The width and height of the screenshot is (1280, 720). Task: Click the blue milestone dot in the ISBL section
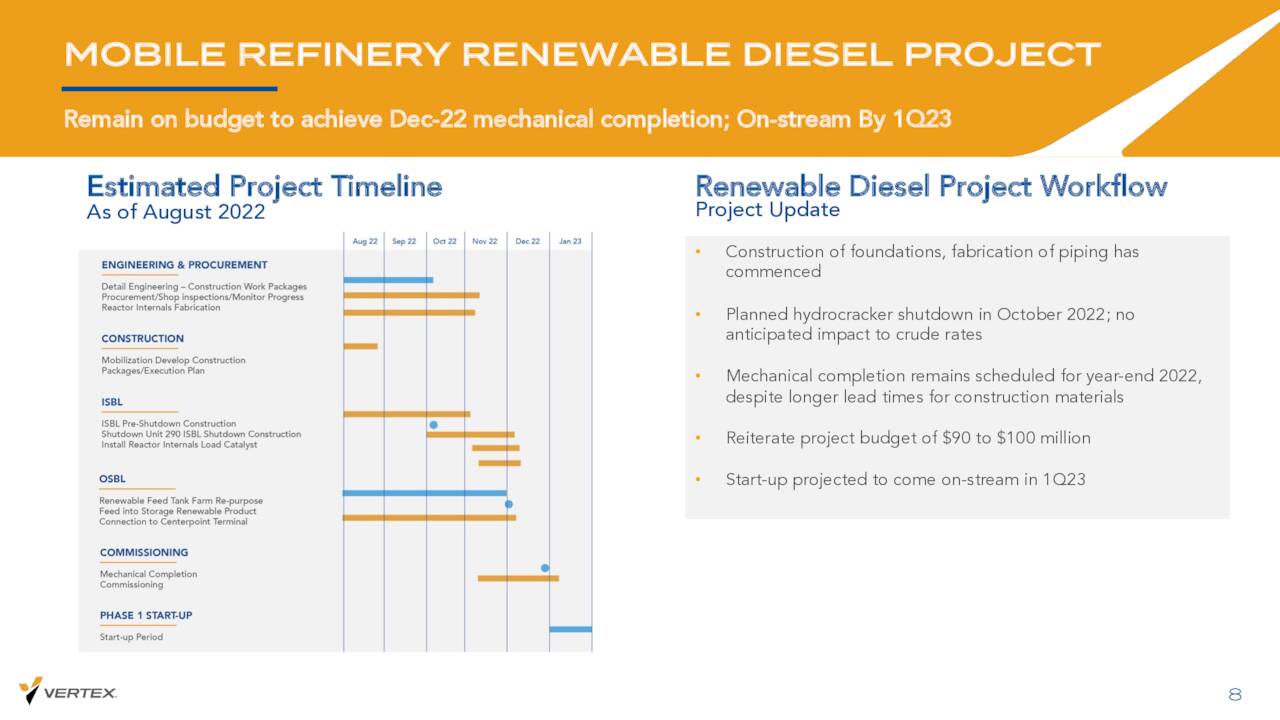tap(433, 425)
